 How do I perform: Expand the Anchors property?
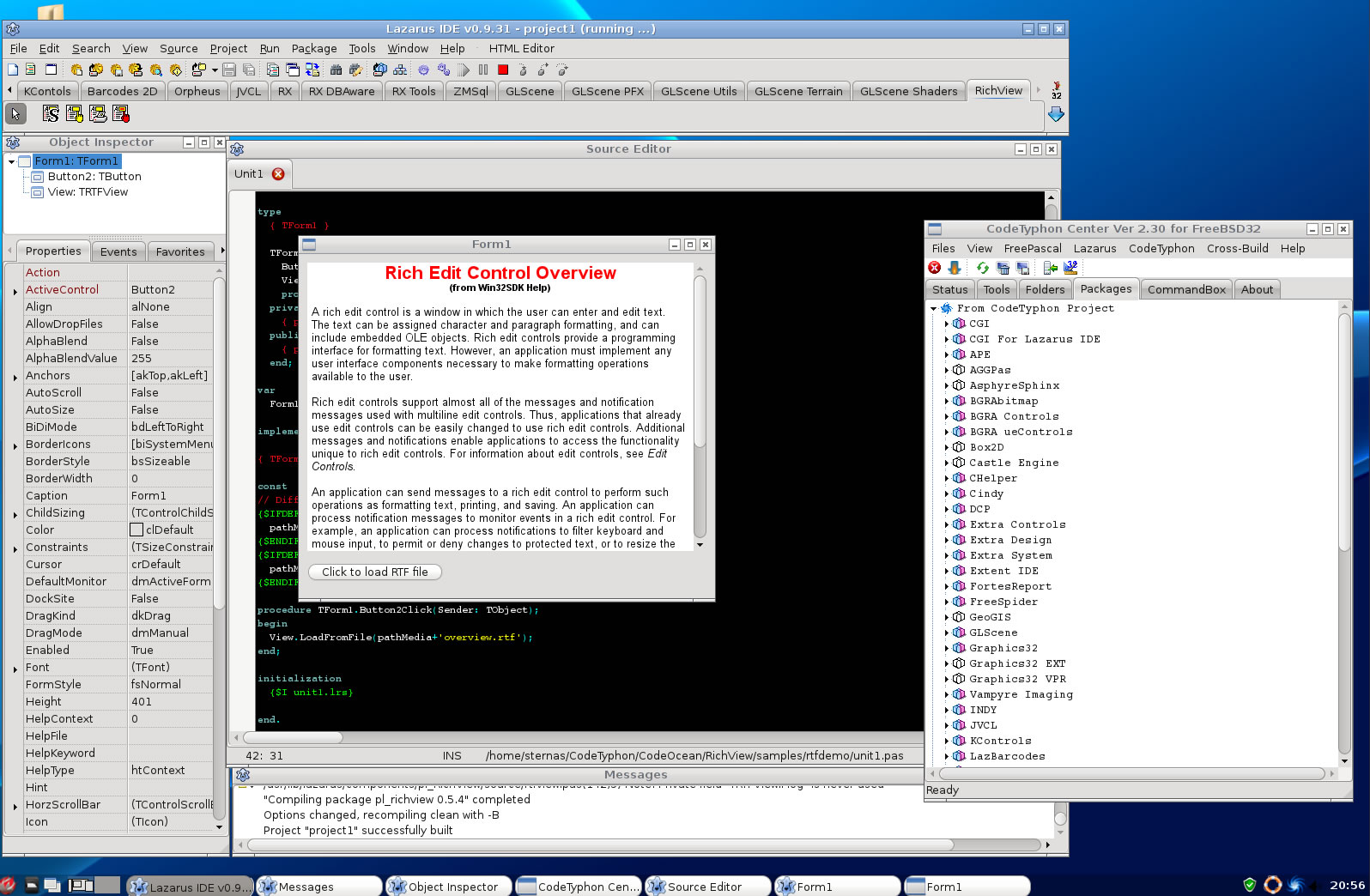click(x=15, y=378)
